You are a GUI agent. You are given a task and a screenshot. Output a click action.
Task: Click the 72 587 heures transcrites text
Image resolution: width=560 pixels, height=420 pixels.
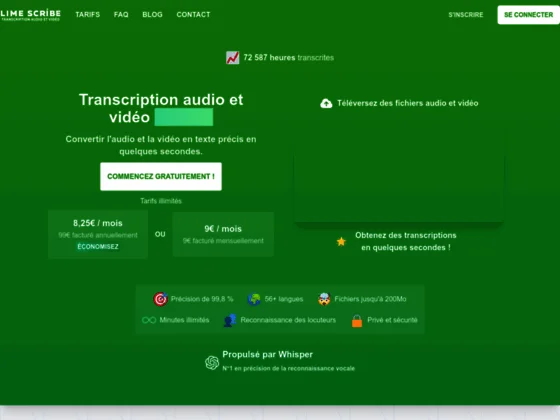click(x=289, y=58)
